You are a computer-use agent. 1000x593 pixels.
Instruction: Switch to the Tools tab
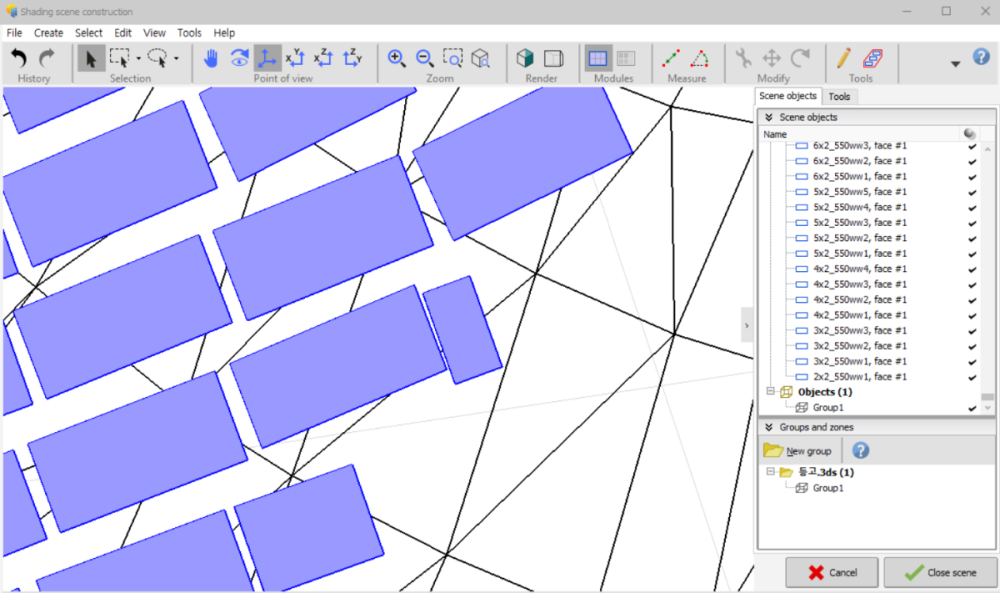pyautogui.click(x=839, y=96)
